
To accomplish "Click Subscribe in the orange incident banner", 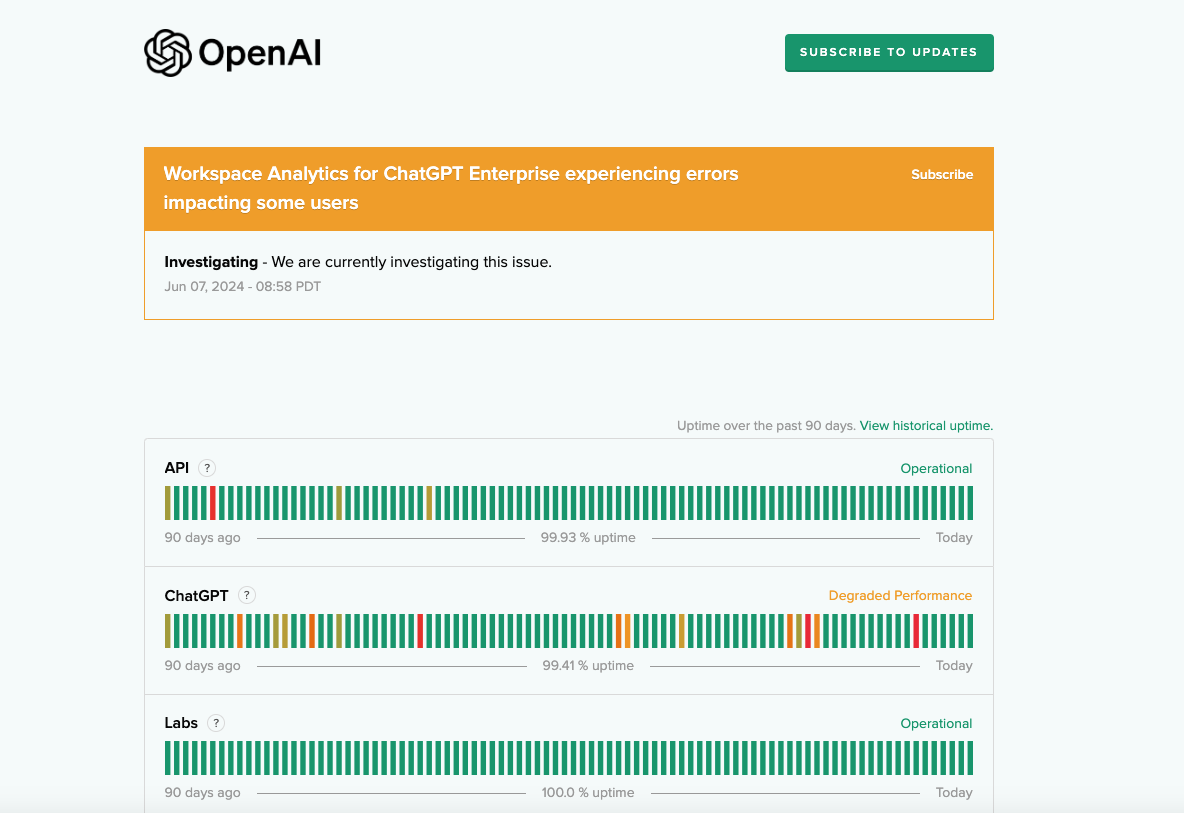I will click(941, 174).
